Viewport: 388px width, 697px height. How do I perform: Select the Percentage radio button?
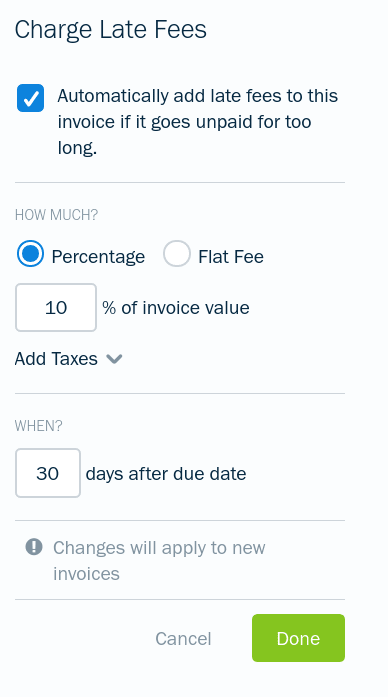(30, 254)
